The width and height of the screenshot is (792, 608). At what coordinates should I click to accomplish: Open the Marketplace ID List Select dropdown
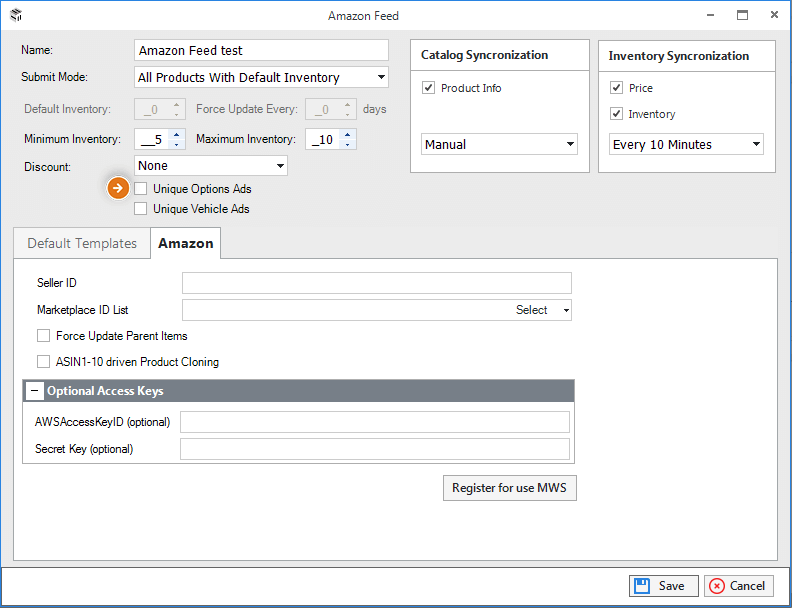coord(567,310)
